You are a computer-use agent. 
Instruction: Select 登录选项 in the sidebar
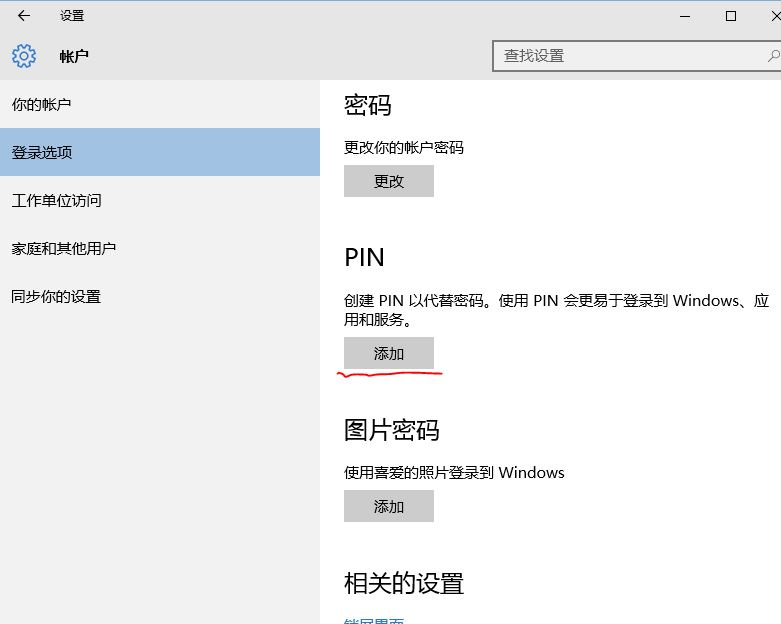(x=42, y=153)
